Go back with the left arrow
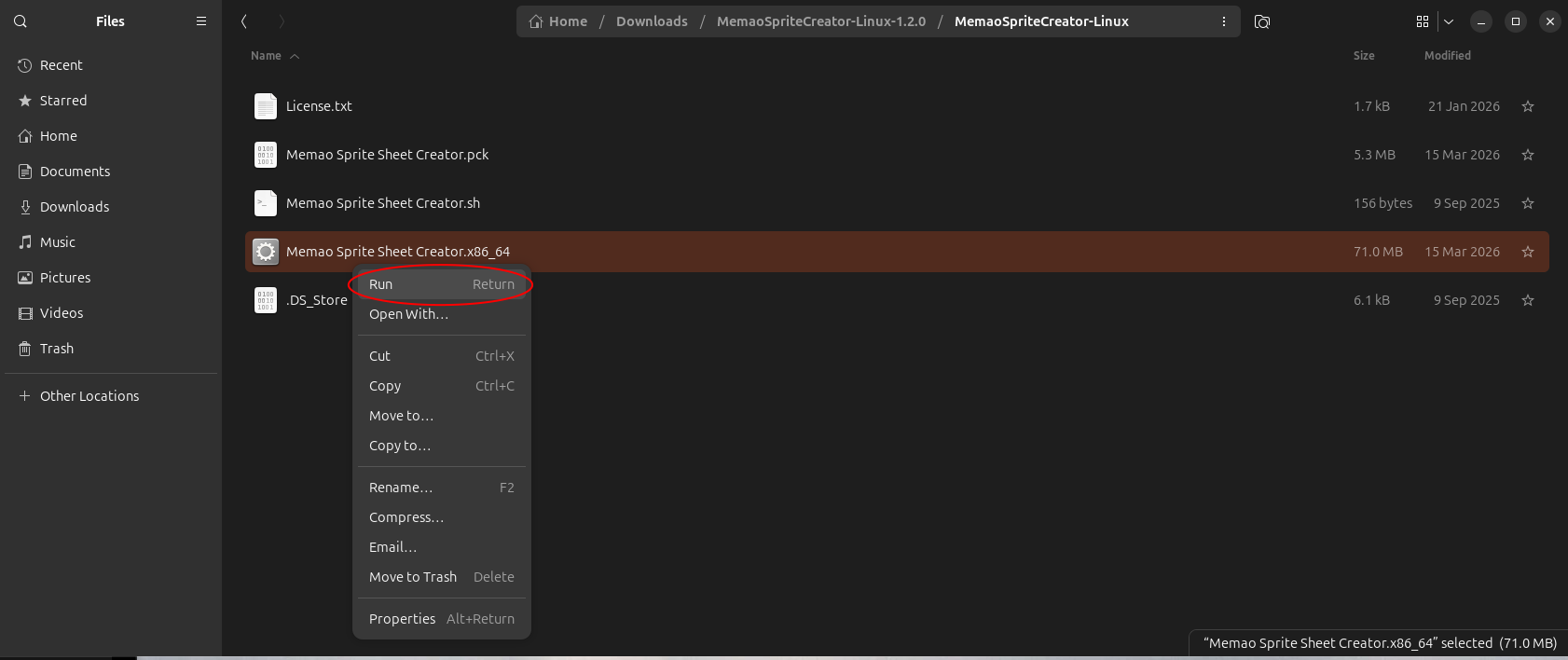1568x660 pixels. (244, 21)
